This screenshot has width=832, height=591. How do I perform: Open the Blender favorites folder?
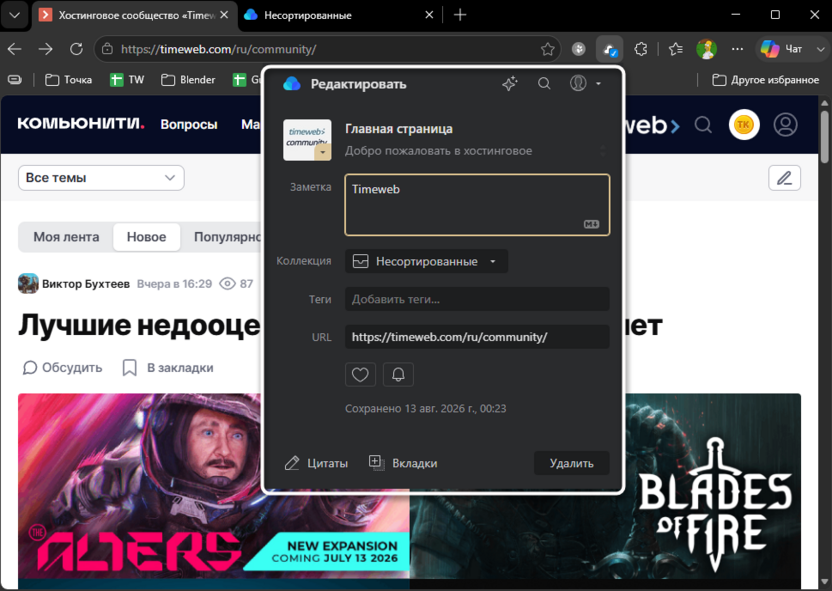click(188, 80)
